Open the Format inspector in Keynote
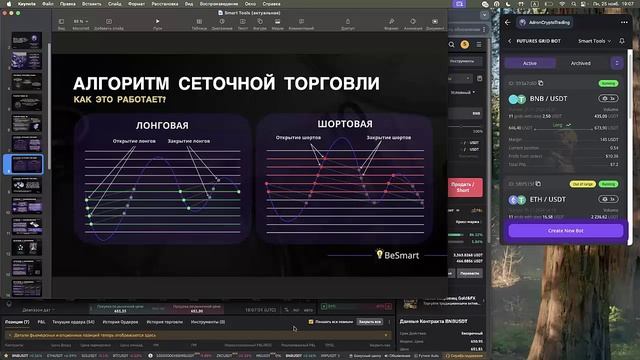The height and width of the screenshot is (360, 640). pyautogui.click(x=391, y=21)
